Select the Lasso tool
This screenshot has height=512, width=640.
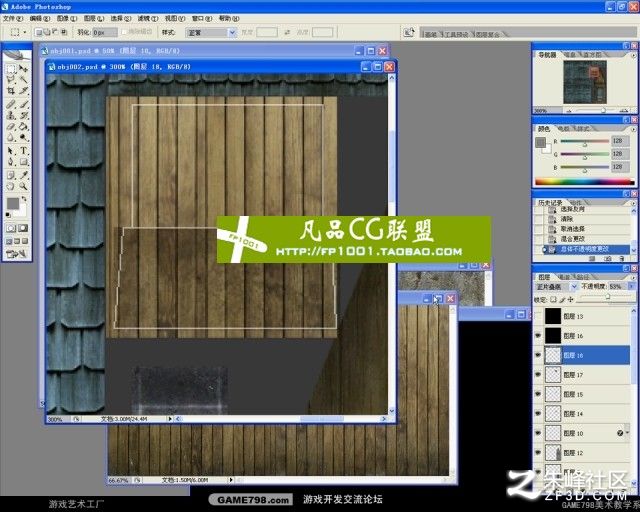[x=11, y=80]
